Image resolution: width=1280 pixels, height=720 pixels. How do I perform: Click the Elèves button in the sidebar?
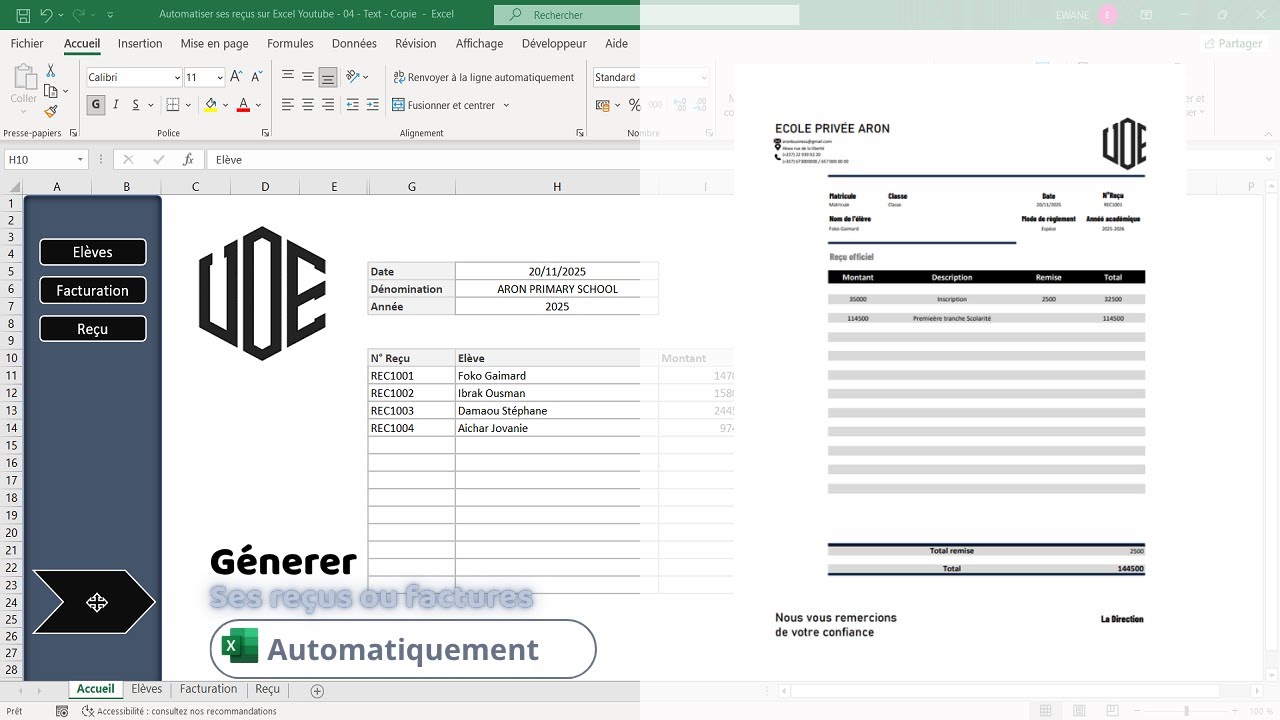click(x=93, y=252)
